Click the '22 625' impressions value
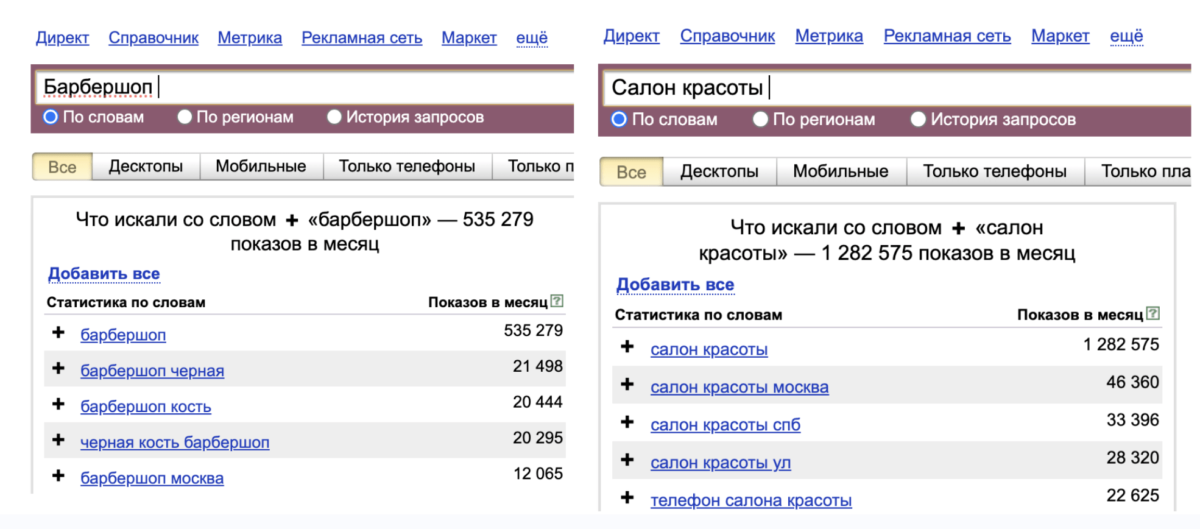 coord(1132,495)
